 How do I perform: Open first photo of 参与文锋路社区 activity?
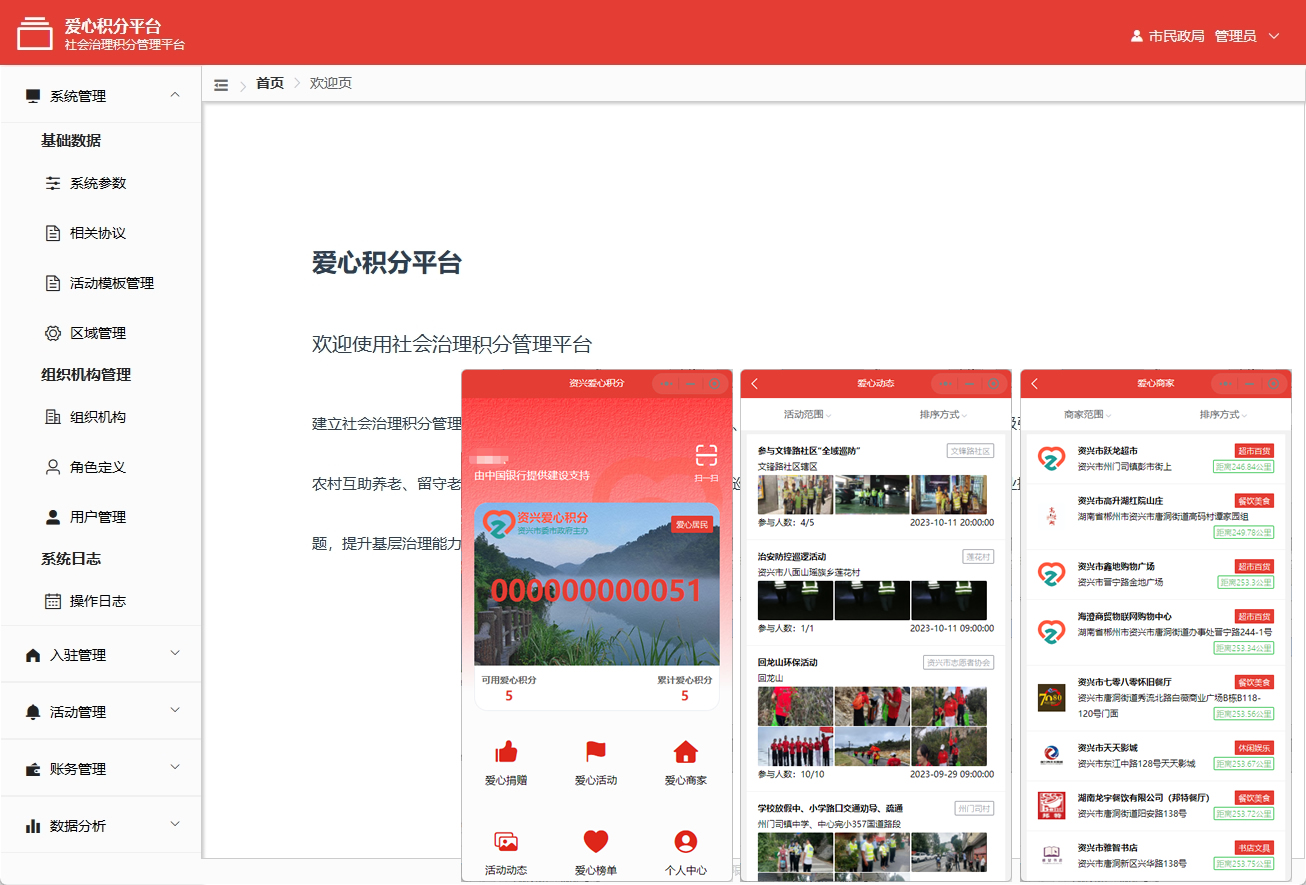click(795, 495)
